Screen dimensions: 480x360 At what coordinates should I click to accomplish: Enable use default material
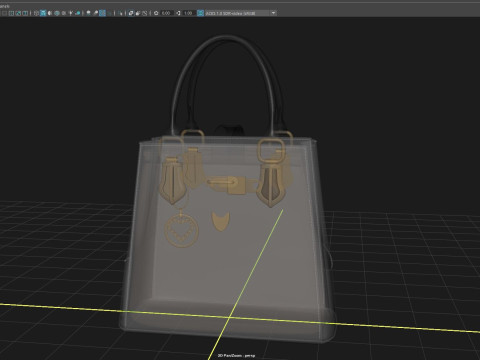coord(50,13)
